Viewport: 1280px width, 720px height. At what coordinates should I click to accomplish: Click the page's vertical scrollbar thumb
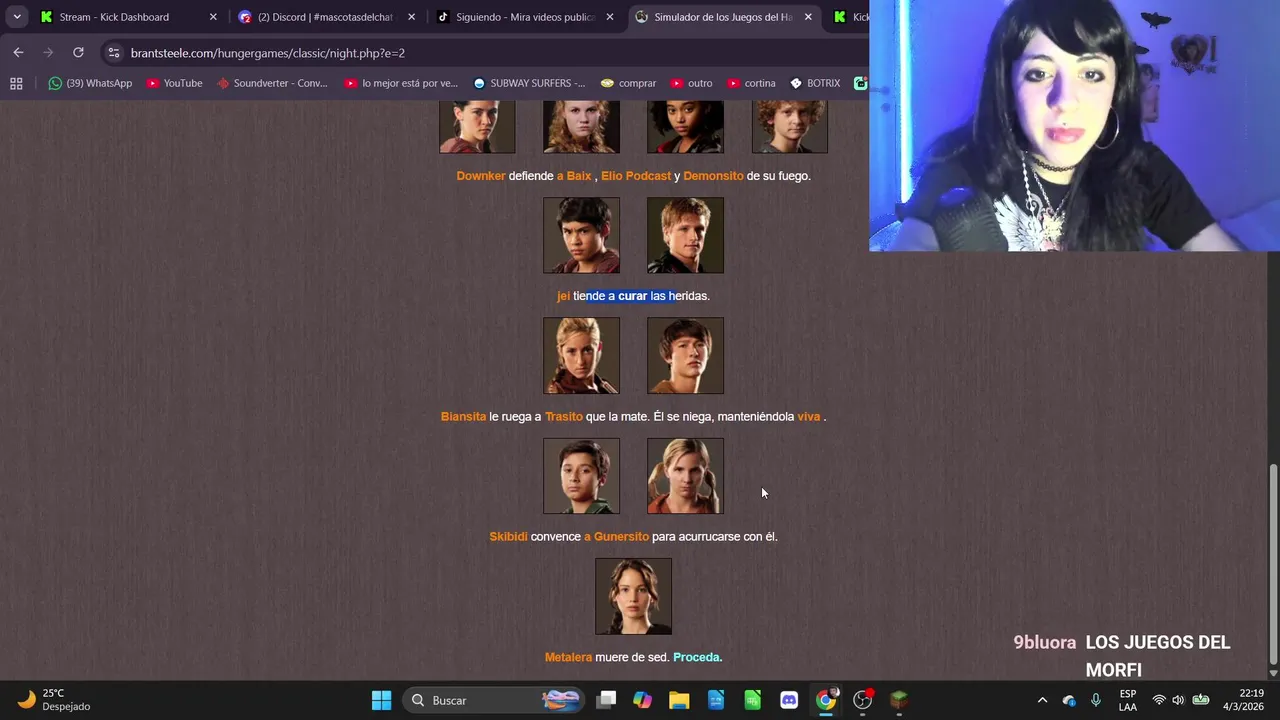pyautogui.click(x=1273, y=562)
